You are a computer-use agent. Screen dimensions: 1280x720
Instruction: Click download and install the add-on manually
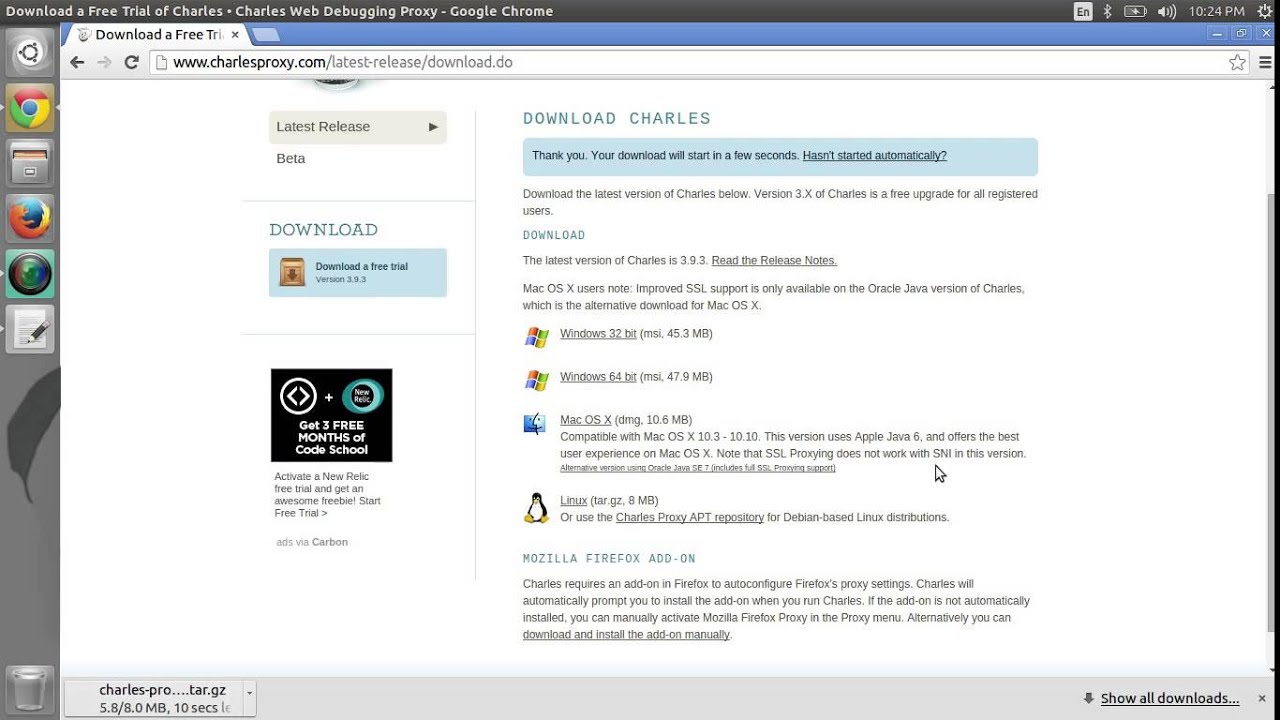(626, 635)
